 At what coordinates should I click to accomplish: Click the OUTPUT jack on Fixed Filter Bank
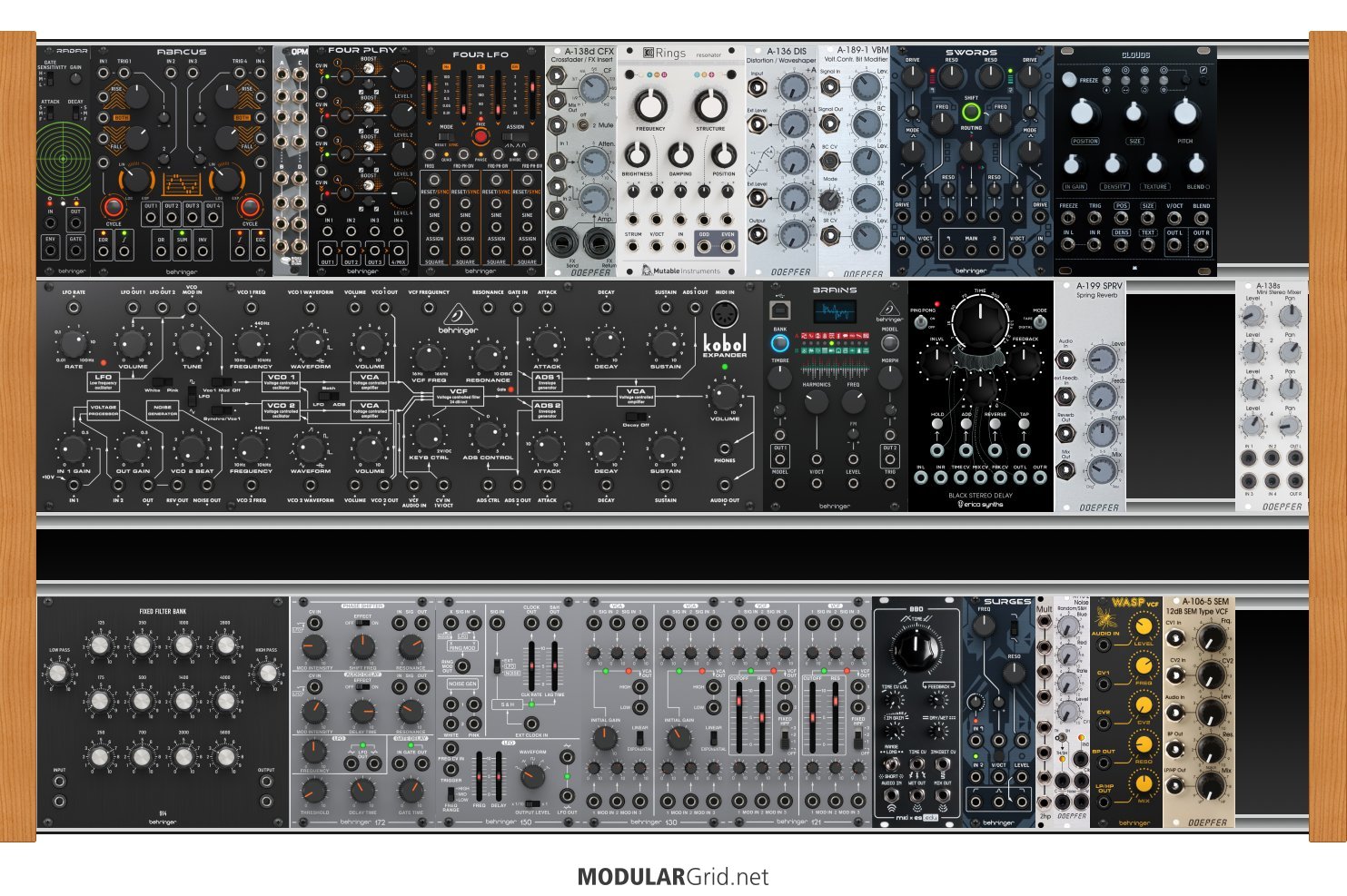(x=266, y=782)
